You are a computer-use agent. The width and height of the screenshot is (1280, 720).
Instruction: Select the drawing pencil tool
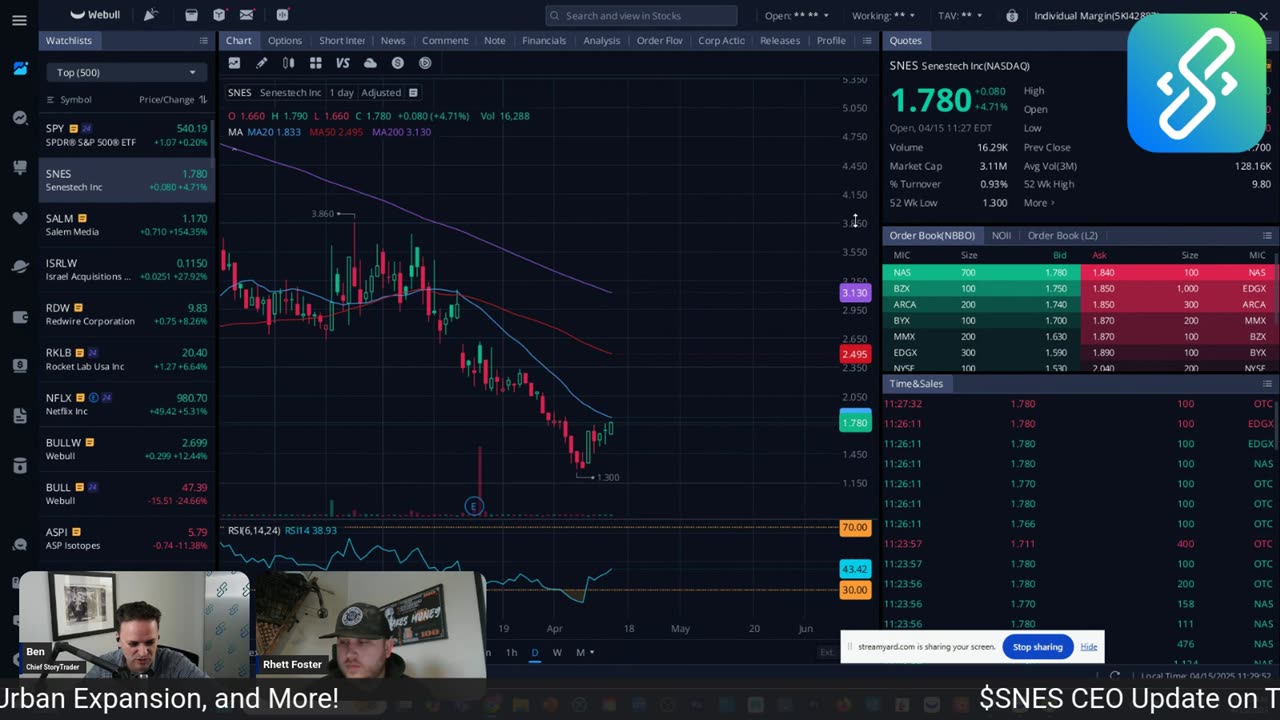coord(261,63)
